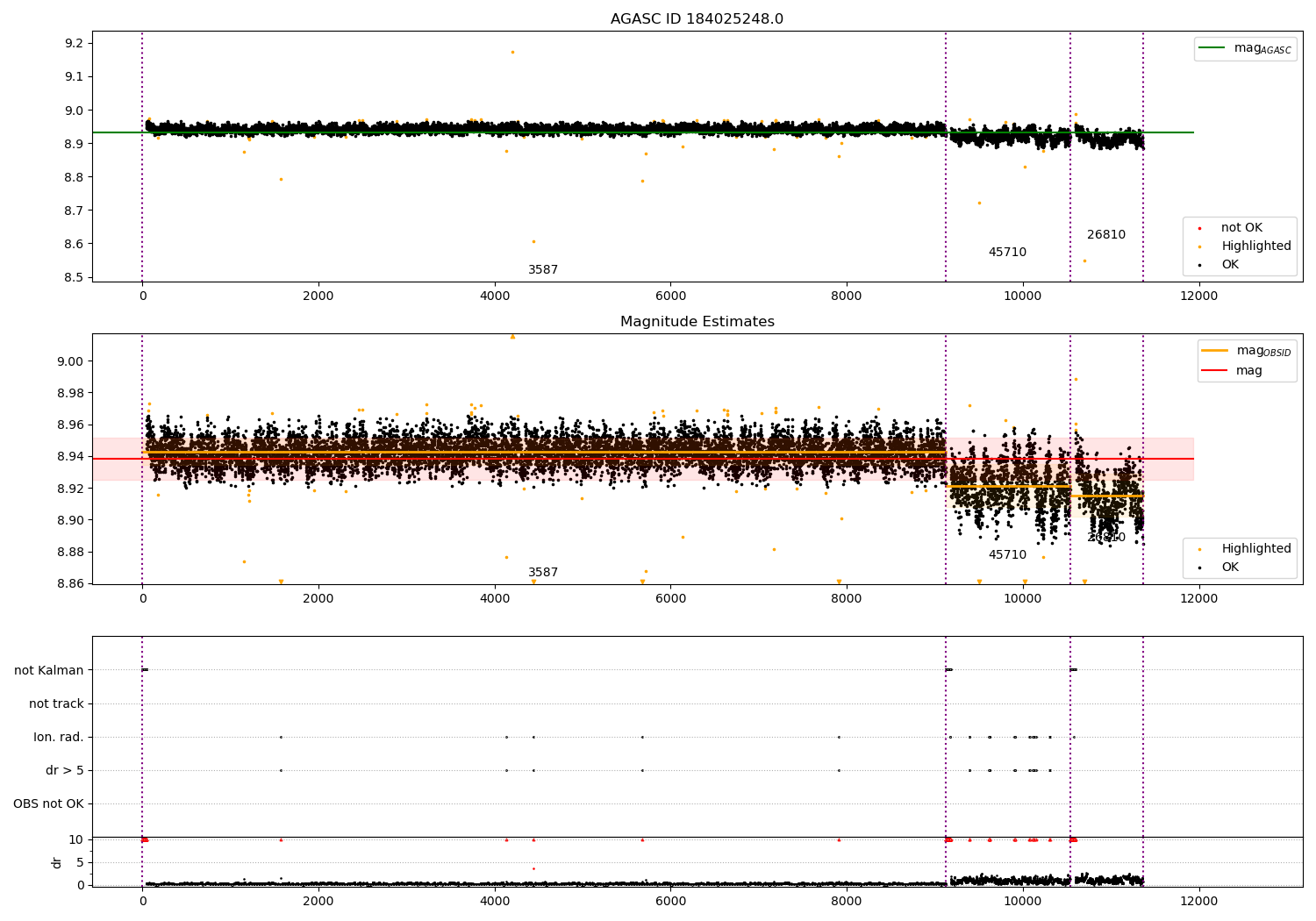Viewport: 1316px width, 921px height.
Task: Click the 9.00 tick in Magnitude Estimates
Action: pos(71,361)
